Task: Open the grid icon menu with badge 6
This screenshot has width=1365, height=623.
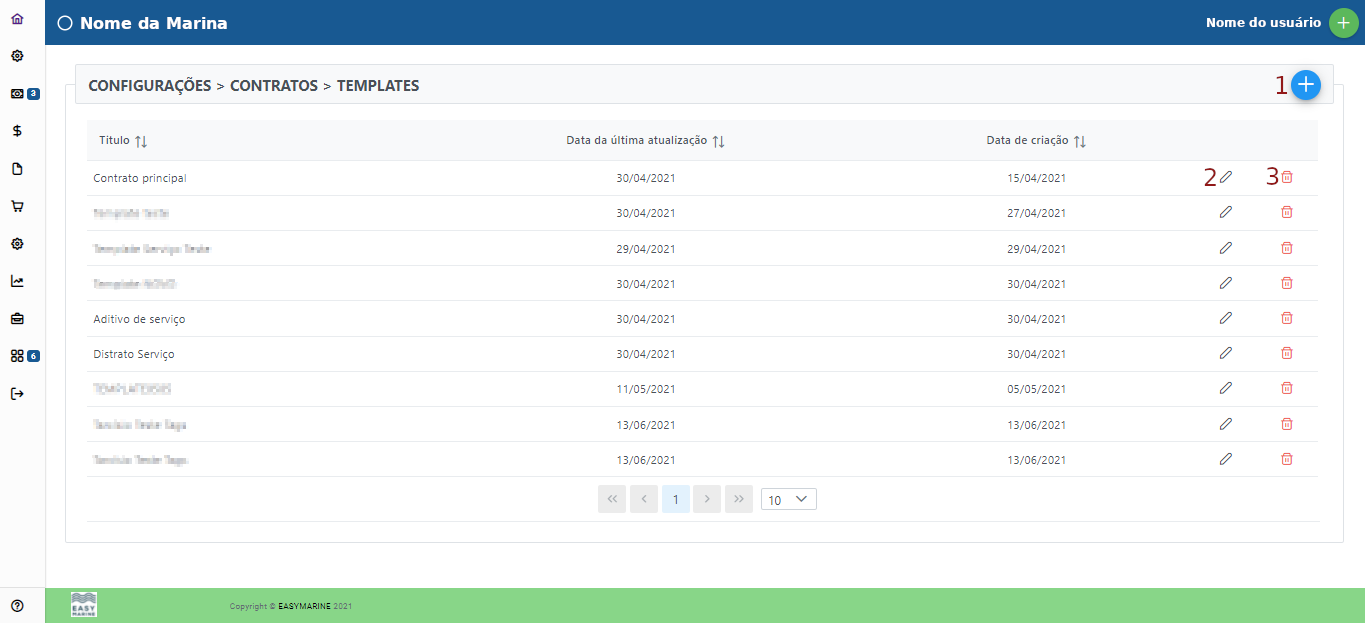Action: (x=17, y=356)
